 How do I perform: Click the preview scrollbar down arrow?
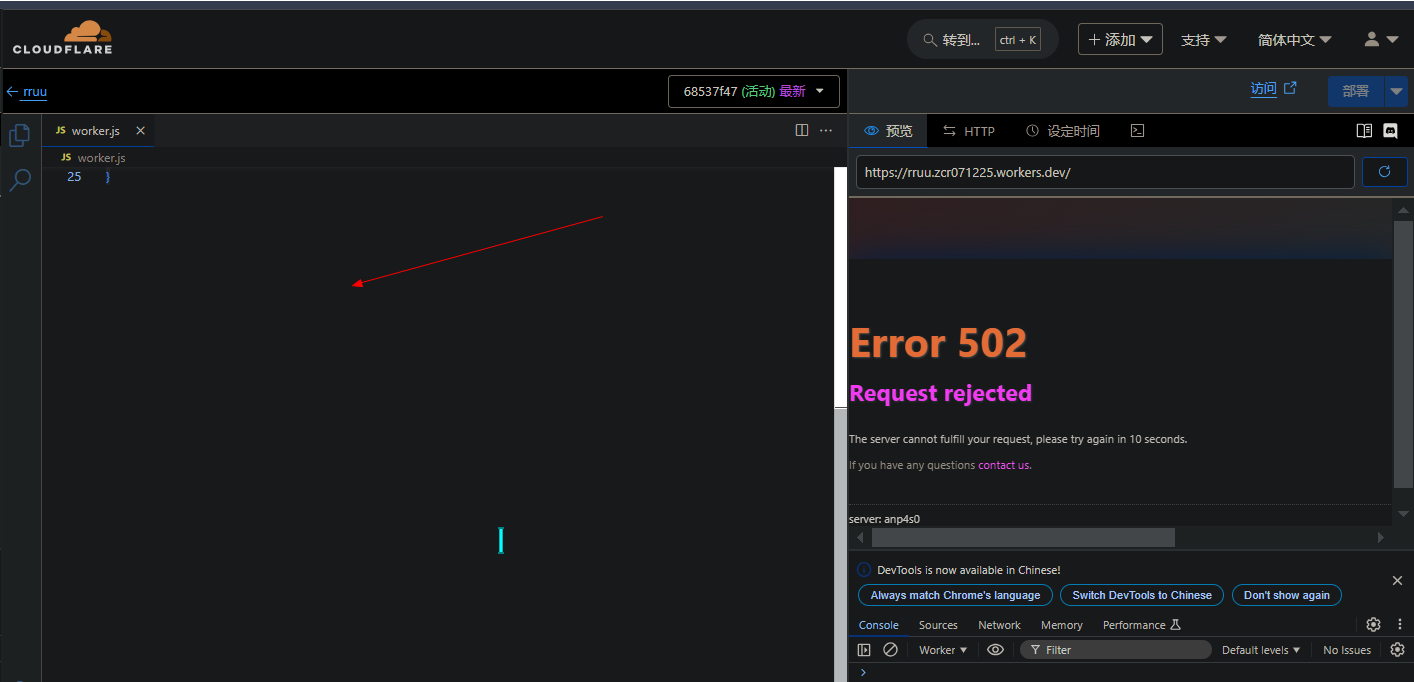point(1403,513)
